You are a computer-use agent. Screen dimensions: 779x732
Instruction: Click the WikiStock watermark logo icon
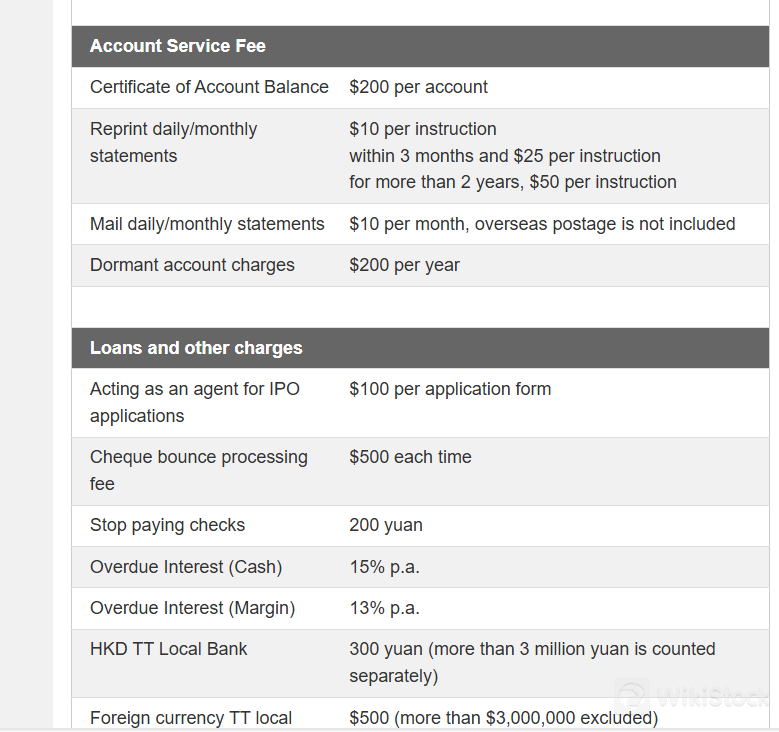(x=633, y=697)
